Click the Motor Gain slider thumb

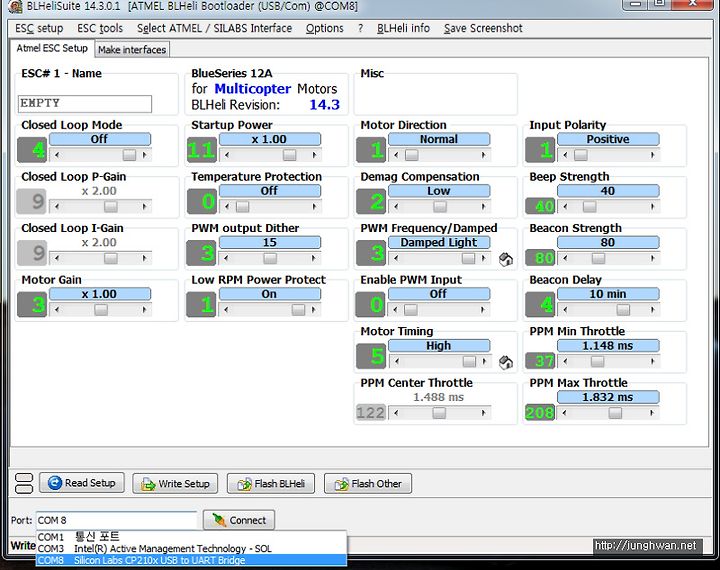101,310
